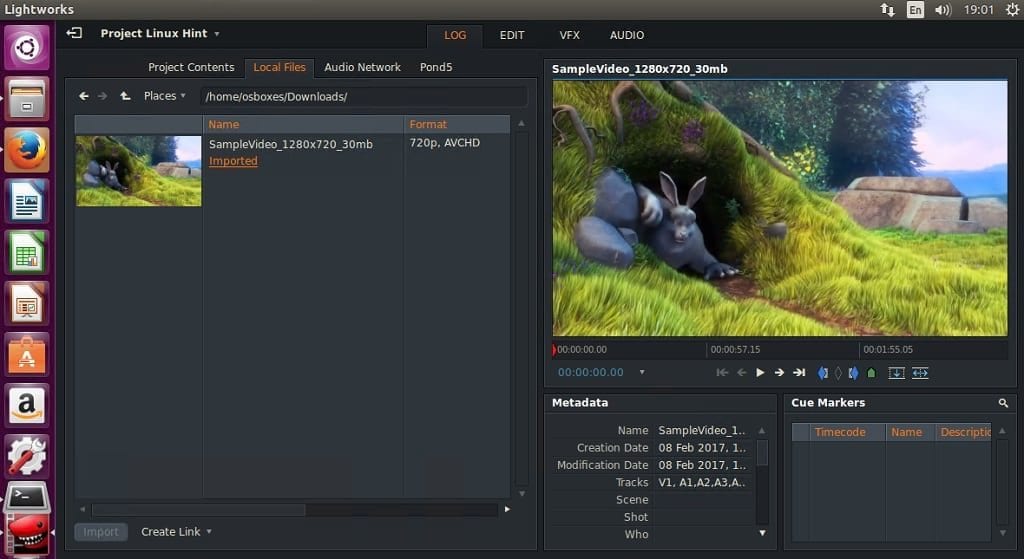Click the Scene metadata value field

click(705, 500)
